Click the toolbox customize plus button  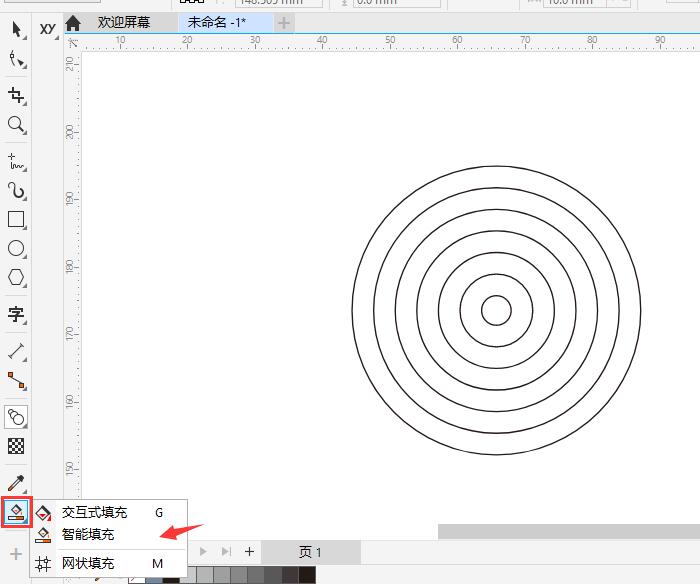(x=16, y=554)
